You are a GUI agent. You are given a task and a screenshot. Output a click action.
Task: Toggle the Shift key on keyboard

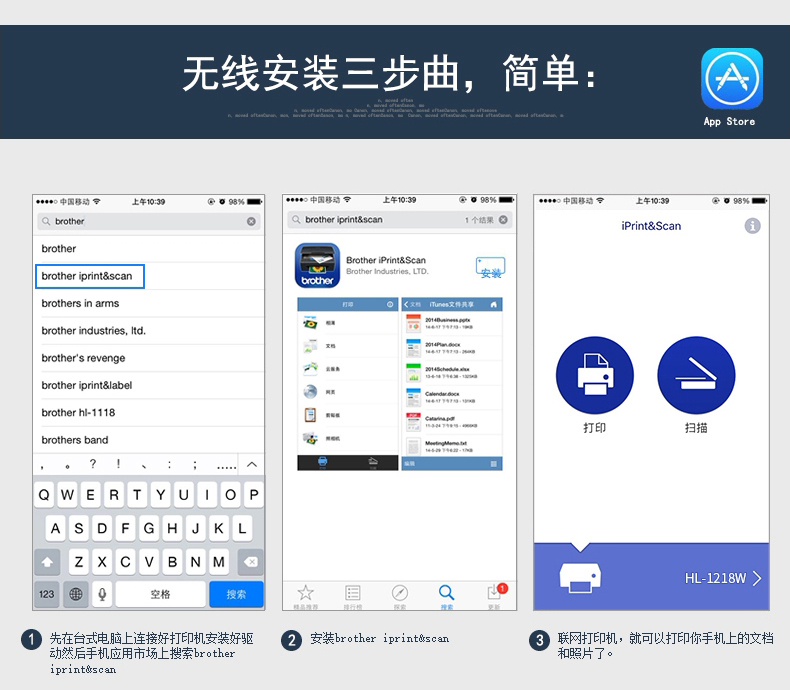point(47,562)
